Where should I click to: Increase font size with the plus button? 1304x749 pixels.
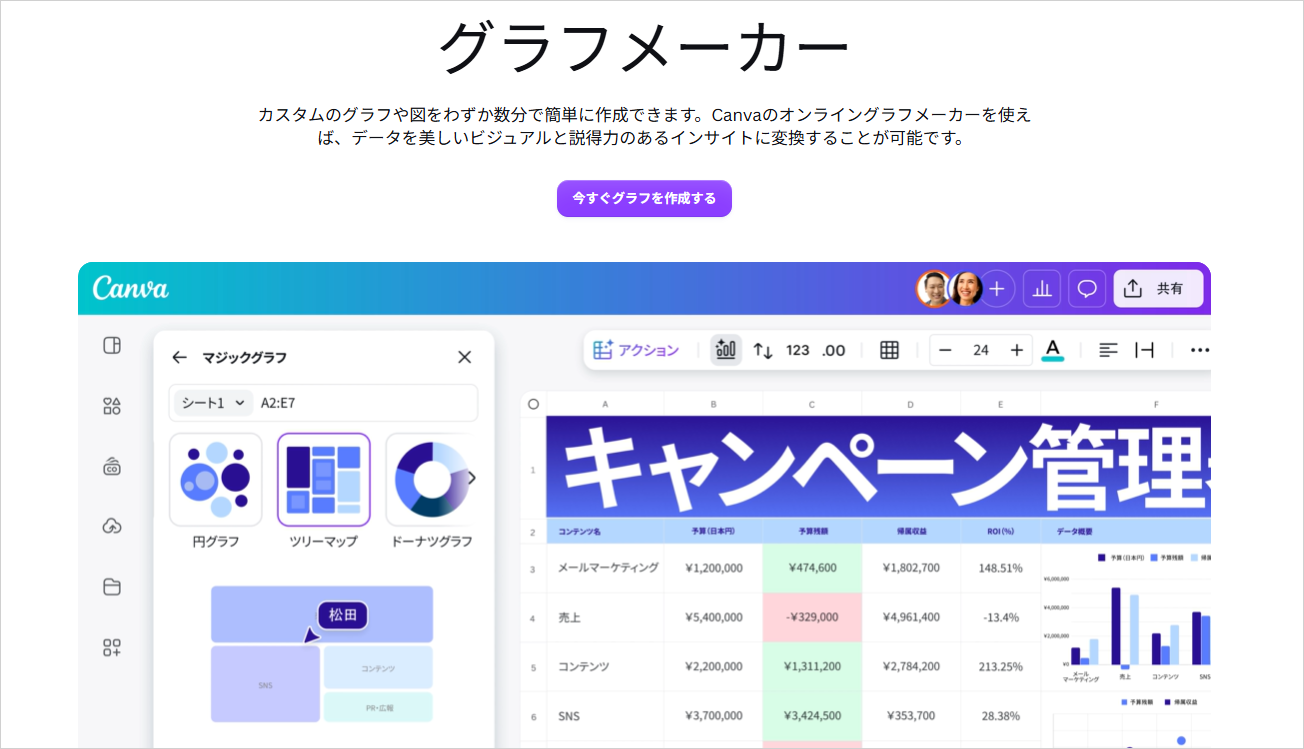(1017, 350)
